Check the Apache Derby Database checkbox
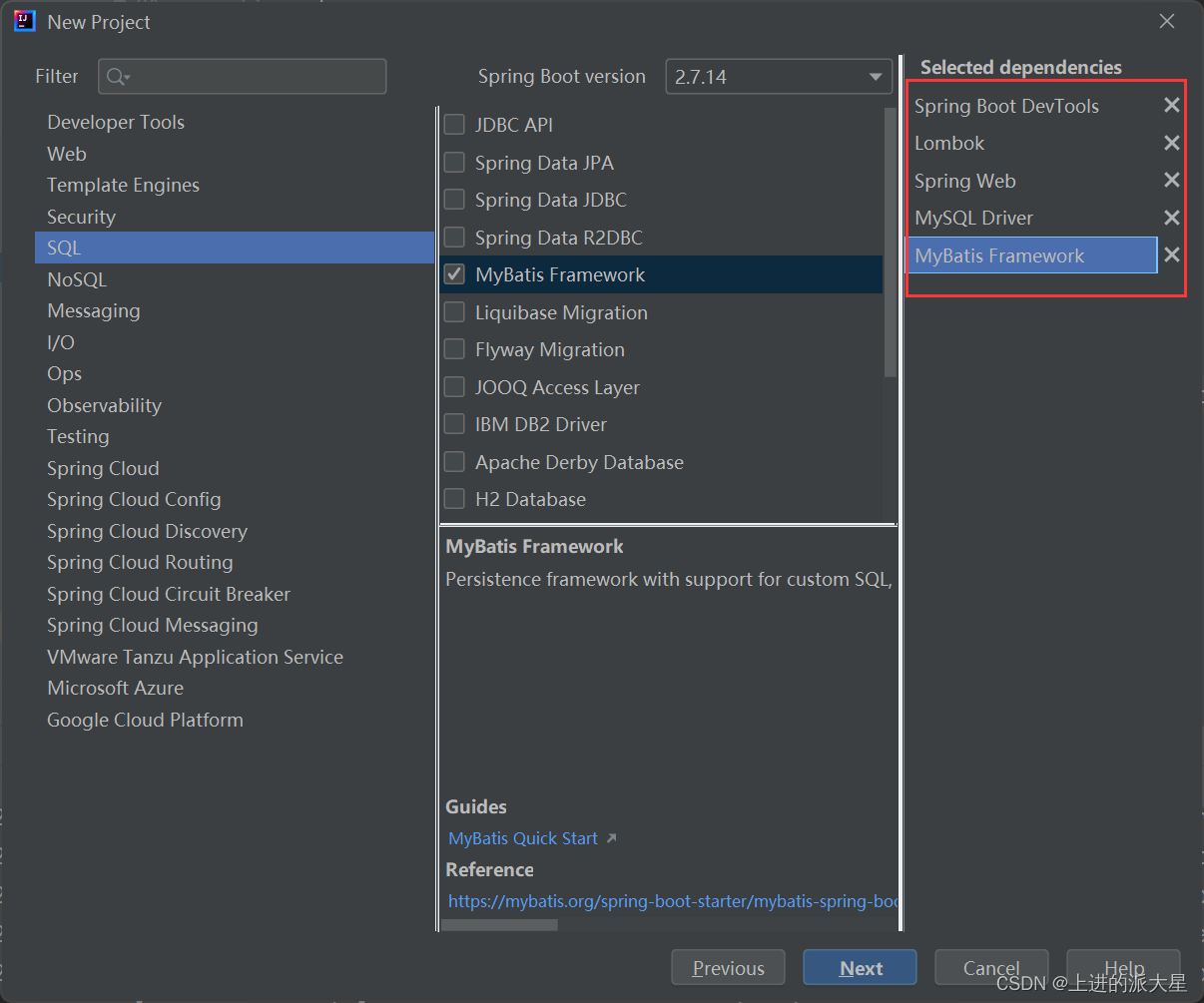The image size is (1204, 1003). point(454,462)
